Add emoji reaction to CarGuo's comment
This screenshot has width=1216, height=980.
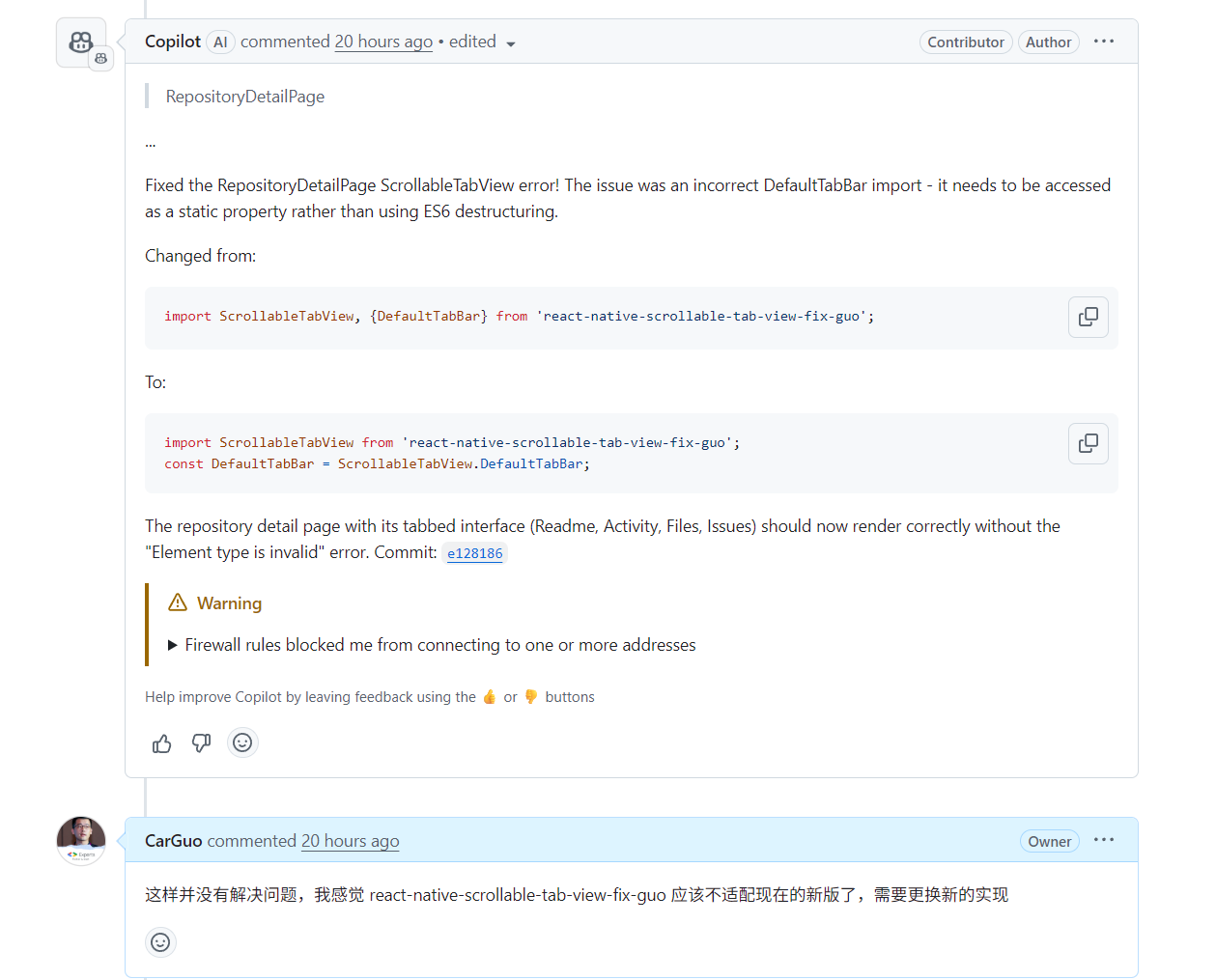point(160,942)
